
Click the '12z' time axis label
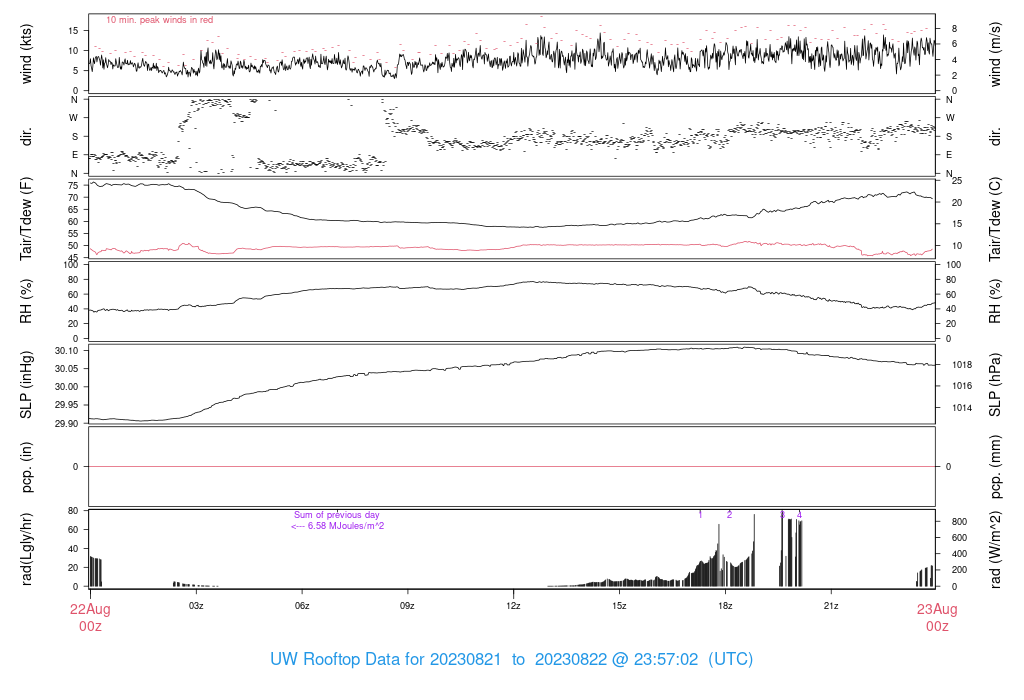pyautogui.click(x=513, y=606)
